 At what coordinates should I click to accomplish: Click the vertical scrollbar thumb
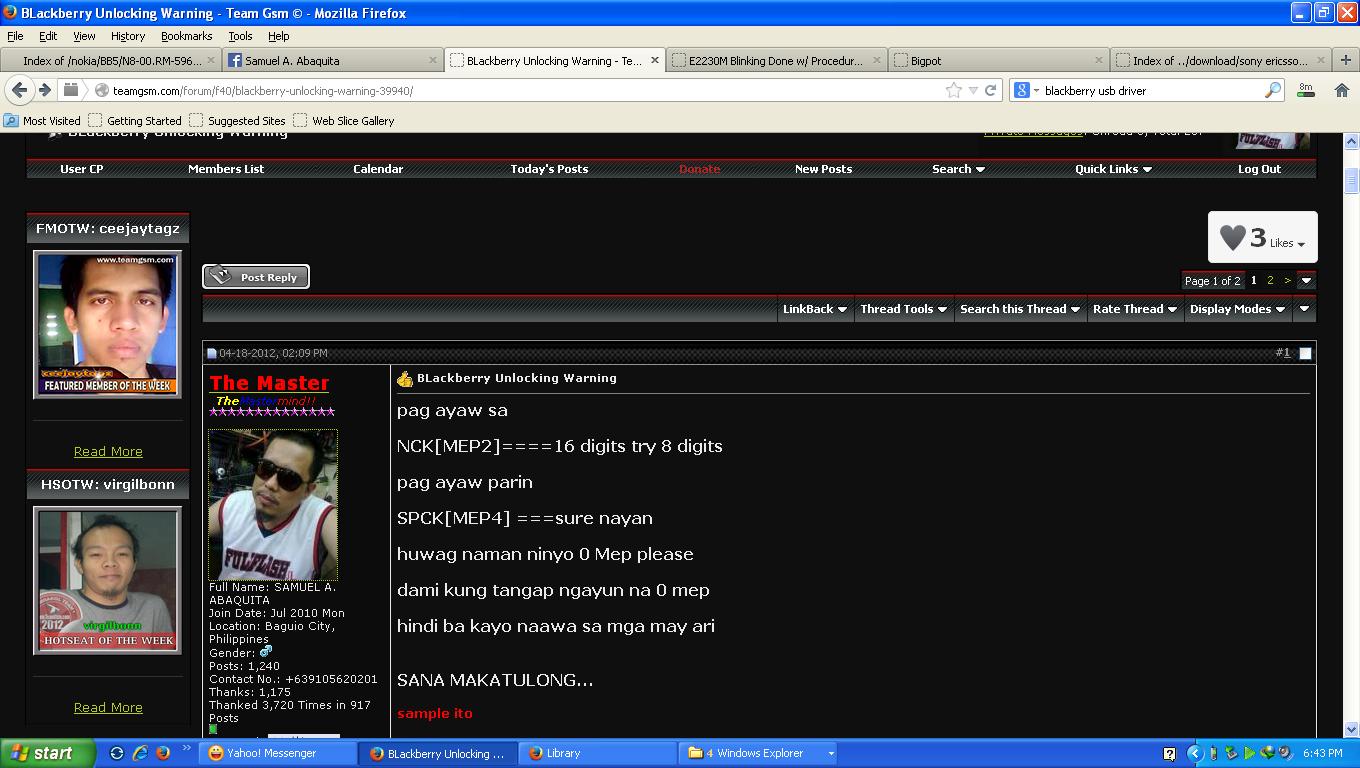coord(1352,181)
